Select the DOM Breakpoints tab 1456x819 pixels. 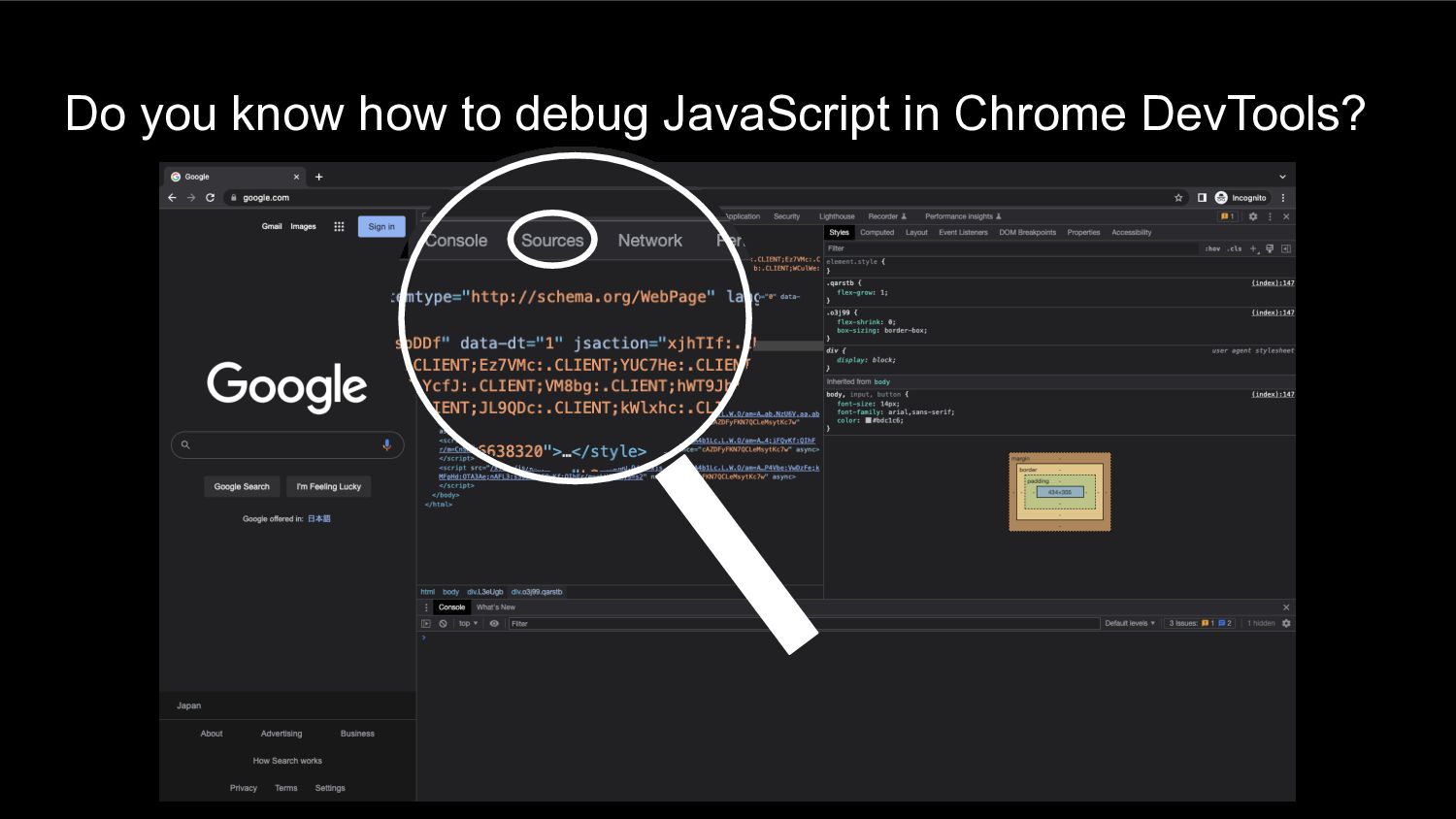(1027, 233)
